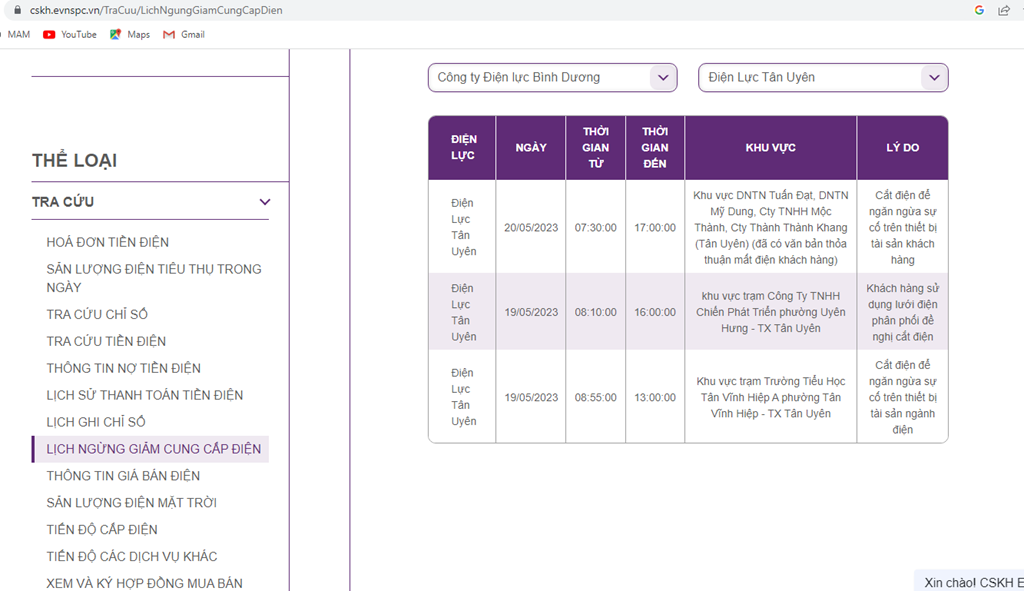Open the YouTube bookmark
The image size is (1024, 591).
point(70,35)
